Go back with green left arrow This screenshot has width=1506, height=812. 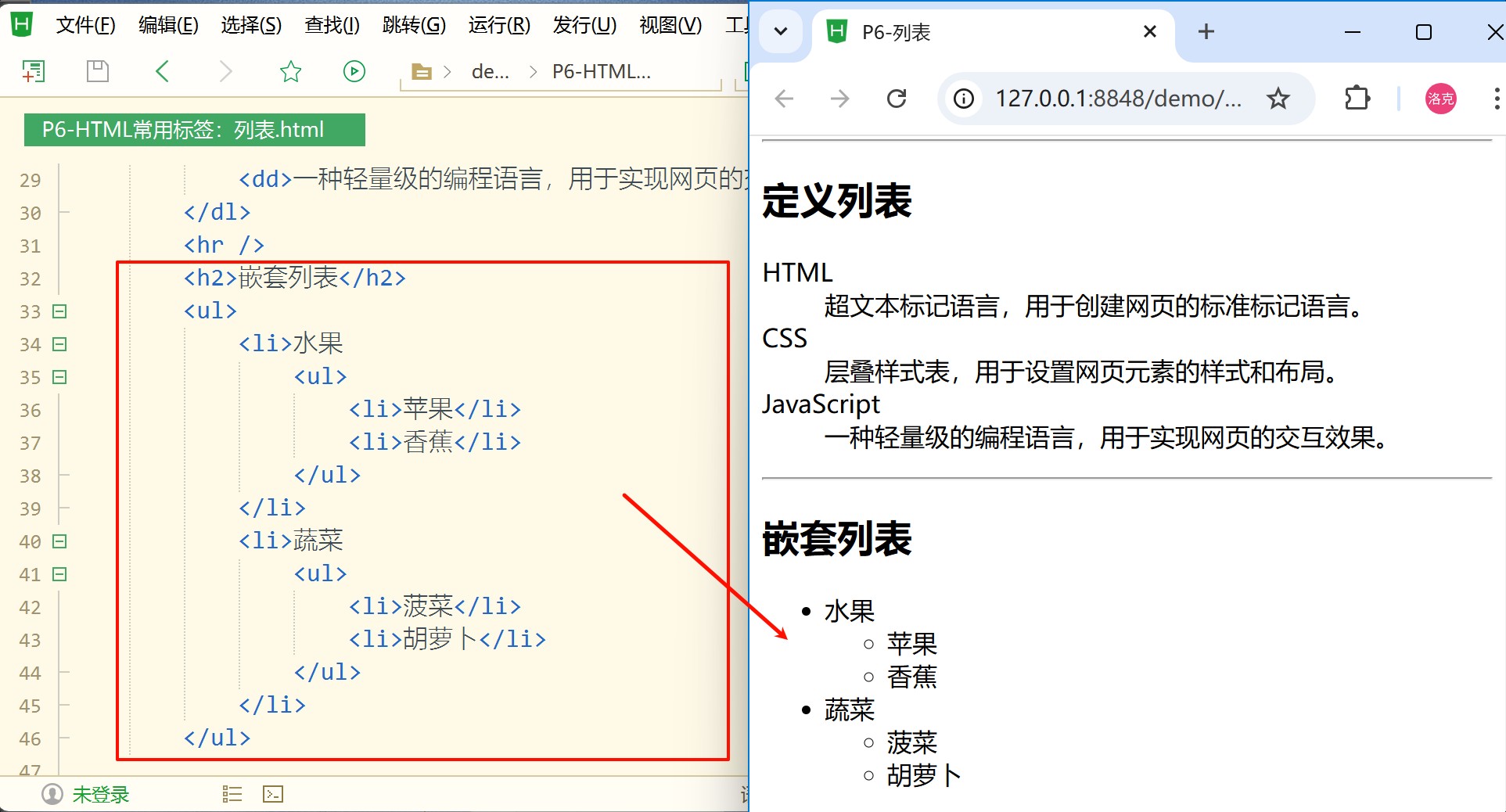tap(162, 71)
